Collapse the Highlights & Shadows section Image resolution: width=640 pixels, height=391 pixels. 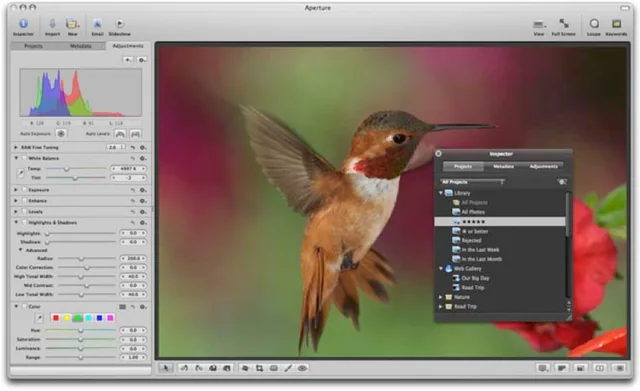click(x=16, y=222)
